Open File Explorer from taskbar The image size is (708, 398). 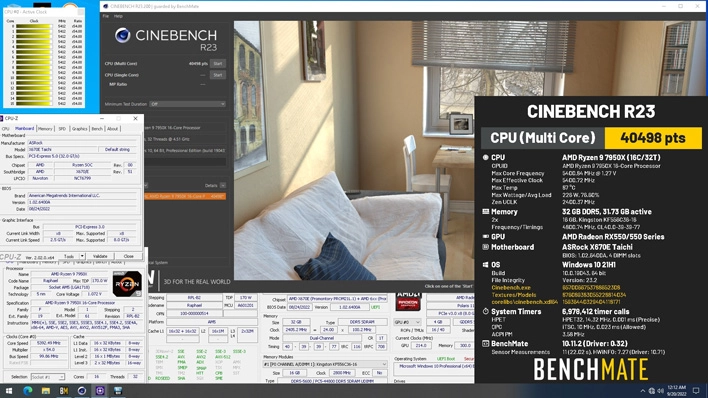point(46,391)
